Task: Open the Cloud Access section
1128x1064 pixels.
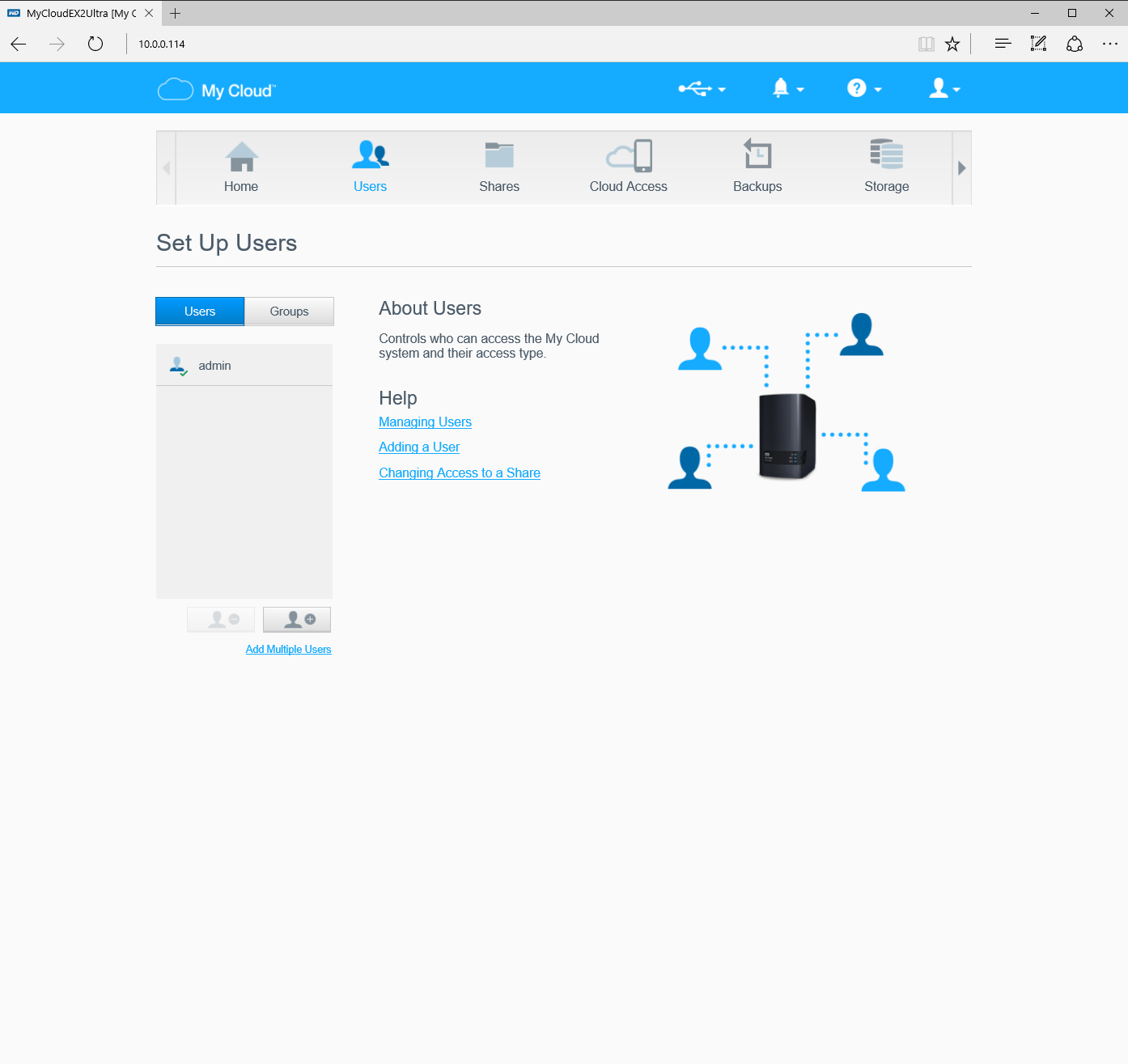Action: click(x=629, y=167)
